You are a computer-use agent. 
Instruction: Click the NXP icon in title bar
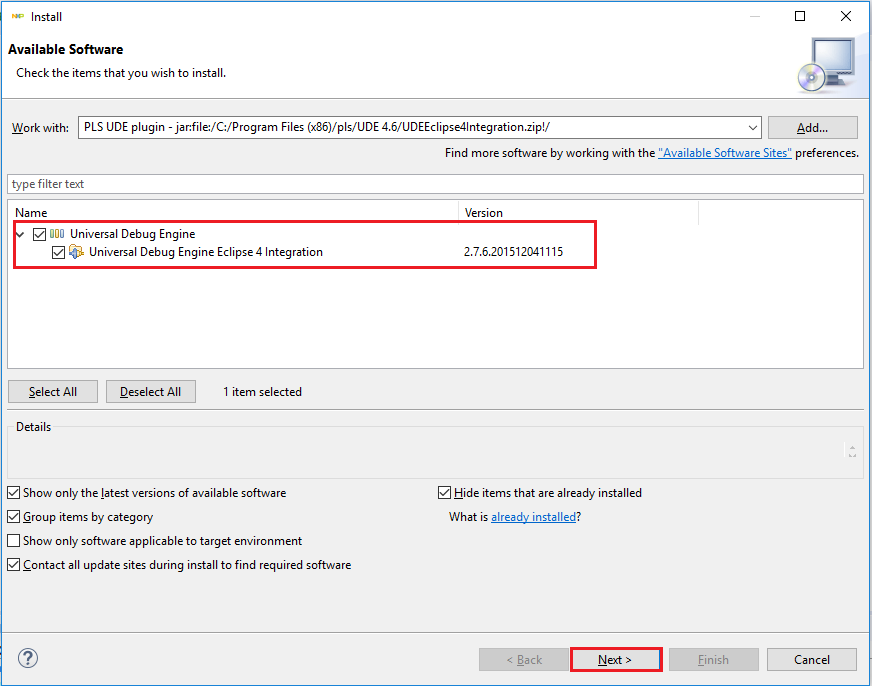[x=17, y=16]
